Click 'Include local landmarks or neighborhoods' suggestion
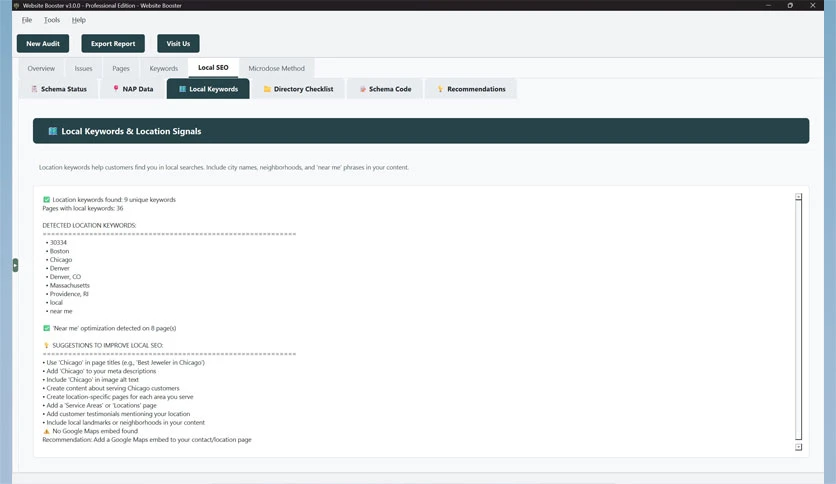This screenshot has height=484, width=836. click(124, 423)
